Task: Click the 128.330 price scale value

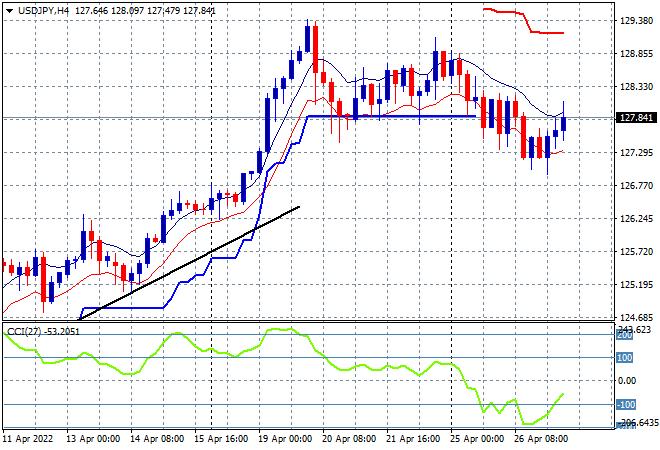Action: (x=636, y=86)
